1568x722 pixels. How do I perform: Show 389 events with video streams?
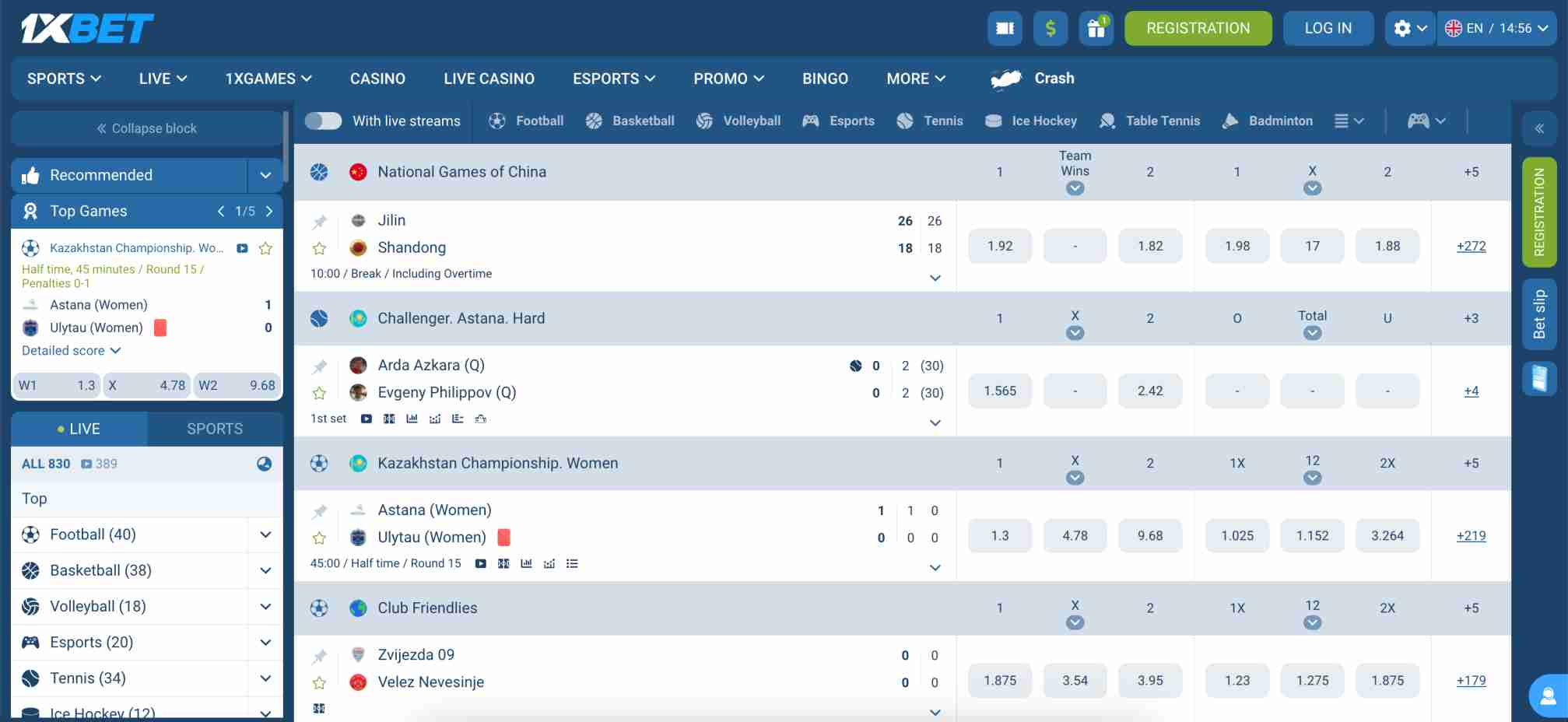(x=100, y=464)
